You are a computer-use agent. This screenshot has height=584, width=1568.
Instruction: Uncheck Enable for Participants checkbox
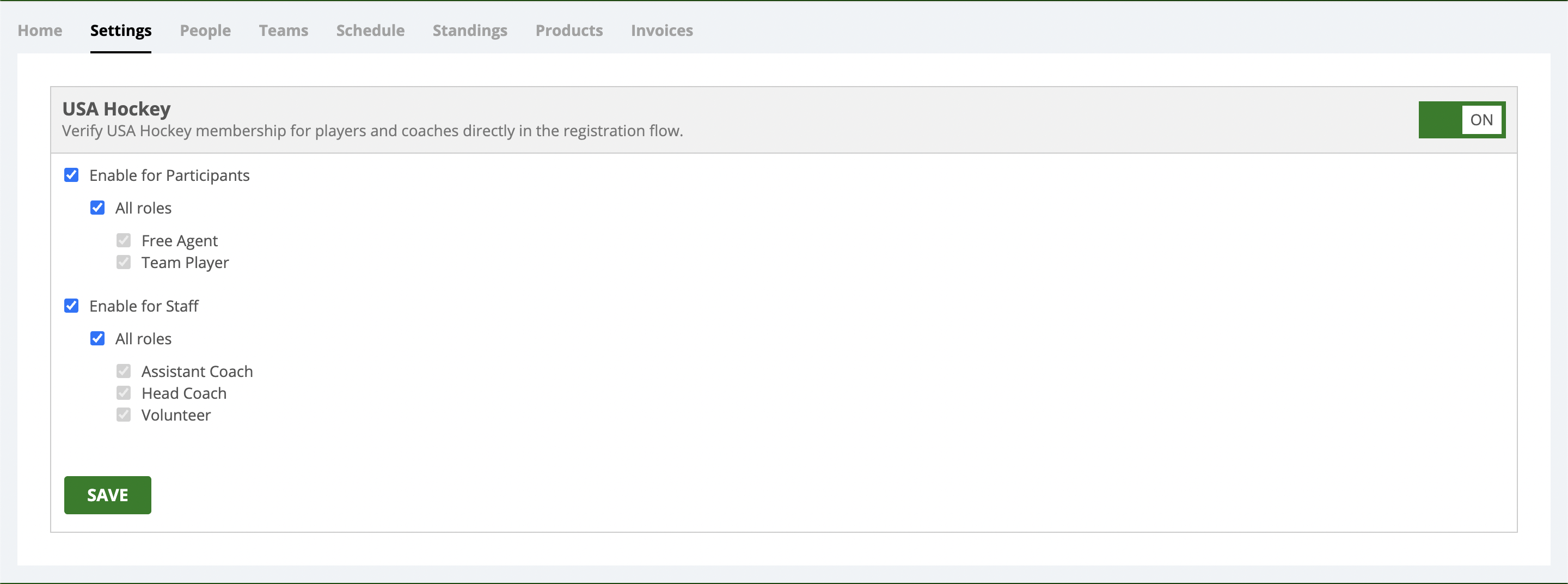click(x=71, y=175)
